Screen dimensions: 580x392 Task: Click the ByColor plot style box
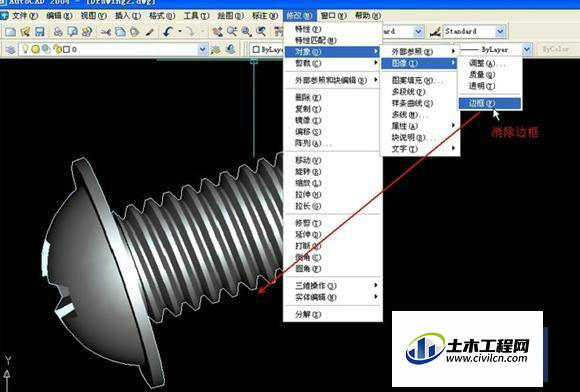point(559,49)
